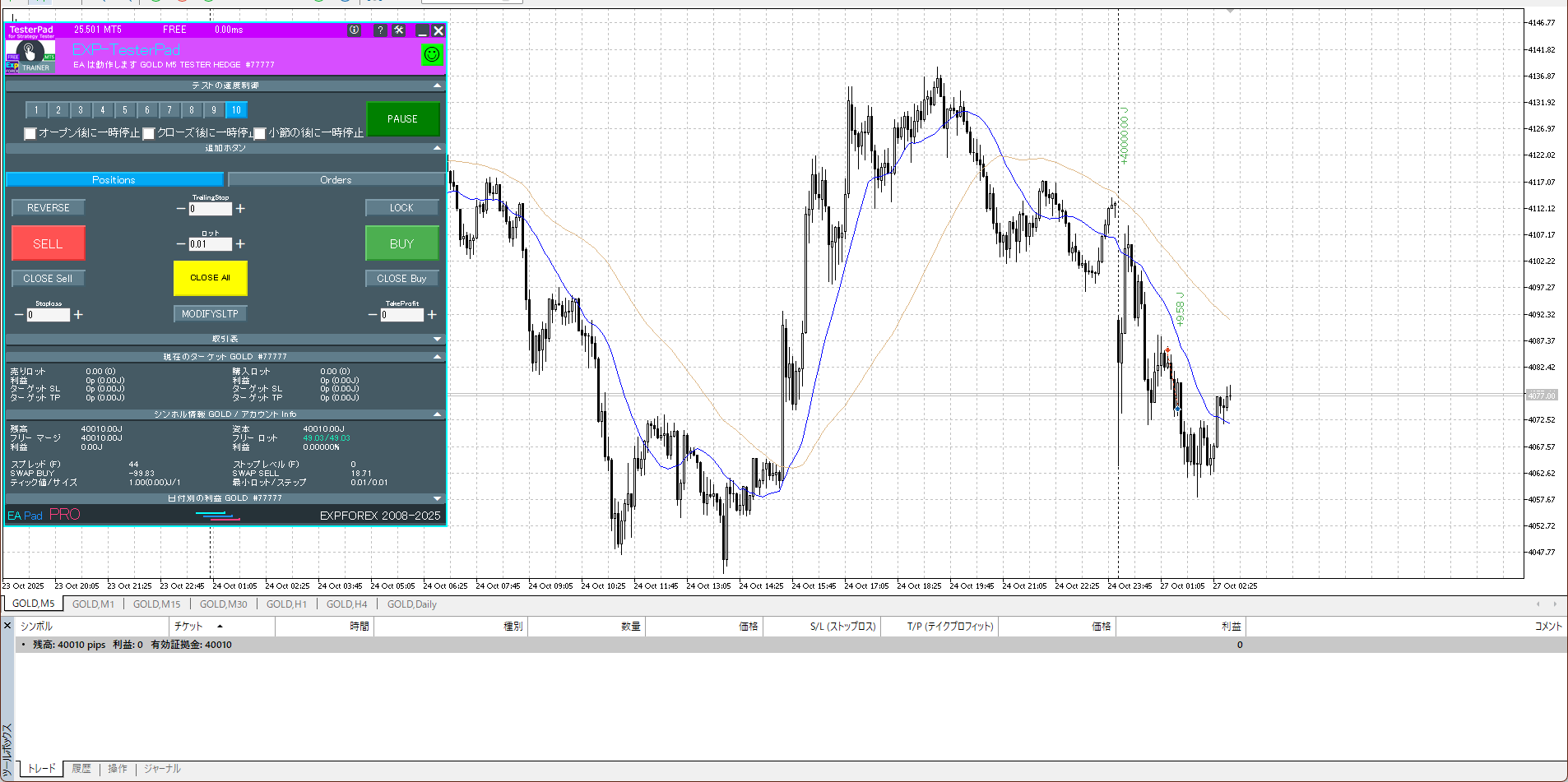Close the toolbox panel with X icon
Screen dimensions: 1568x782
tap(7, 626)
